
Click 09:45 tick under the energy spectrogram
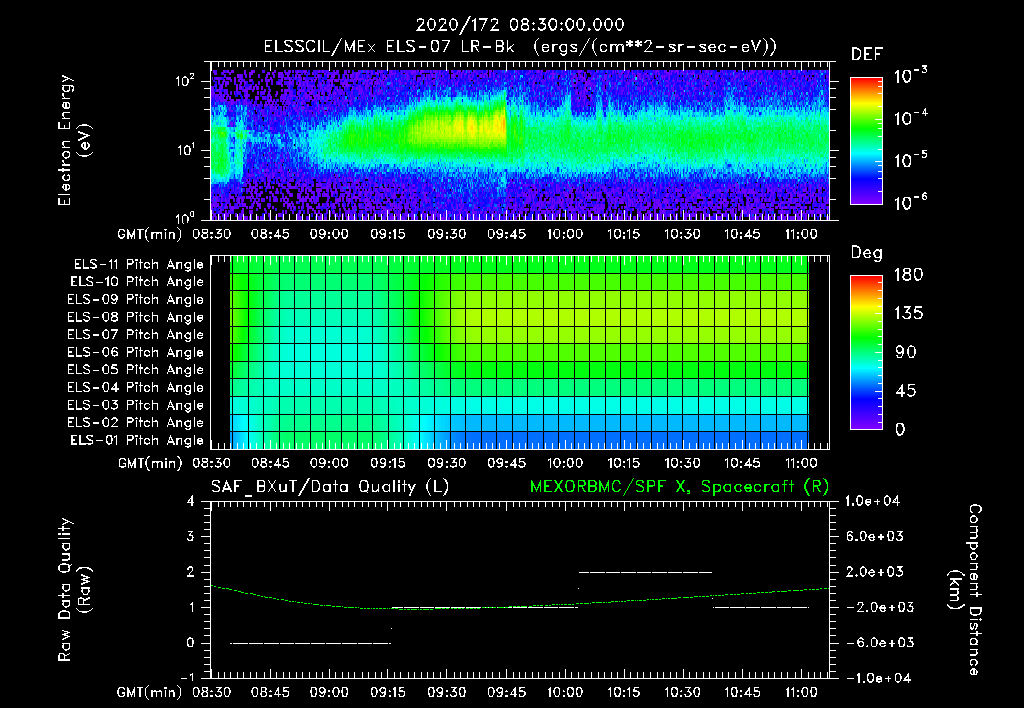(506, 234)
